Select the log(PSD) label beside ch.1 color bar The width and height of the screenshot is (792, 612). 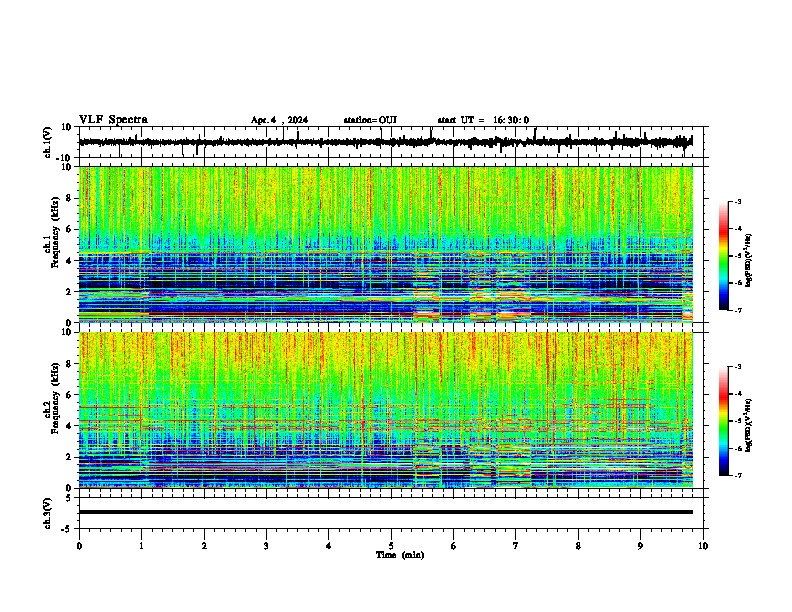[749, 261]
